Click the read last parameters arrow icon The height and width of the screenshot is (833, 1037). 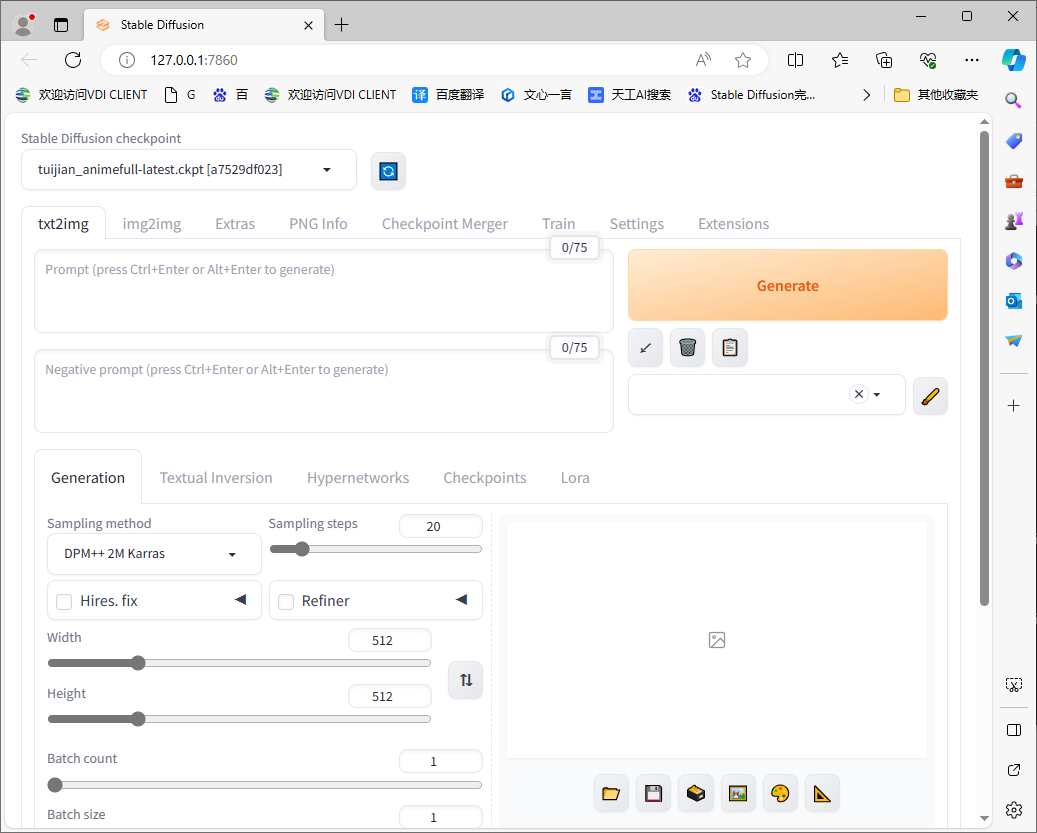645,347
